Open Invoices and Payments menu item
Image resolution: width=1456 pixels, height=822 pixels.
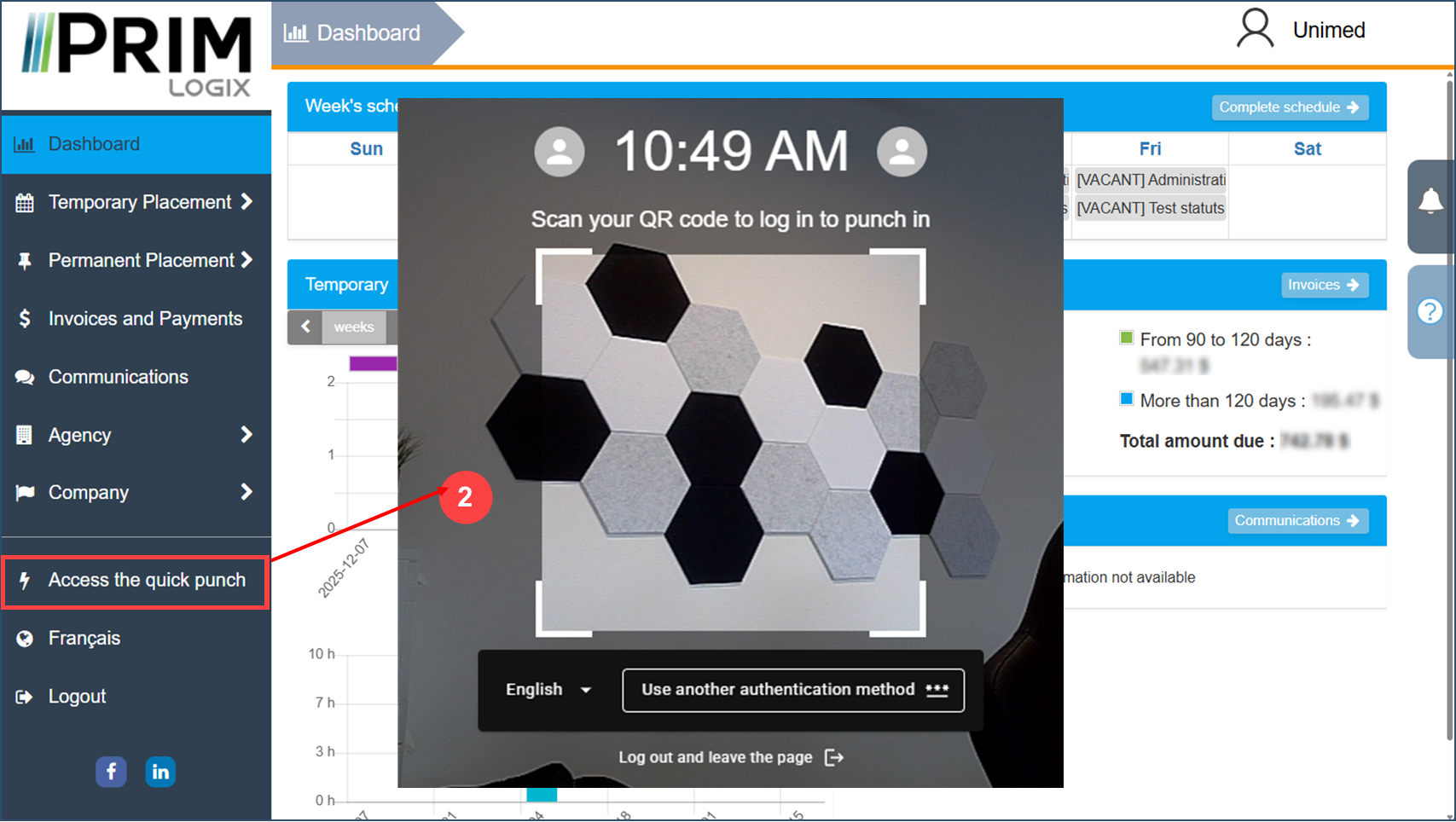tap(145, 319)
